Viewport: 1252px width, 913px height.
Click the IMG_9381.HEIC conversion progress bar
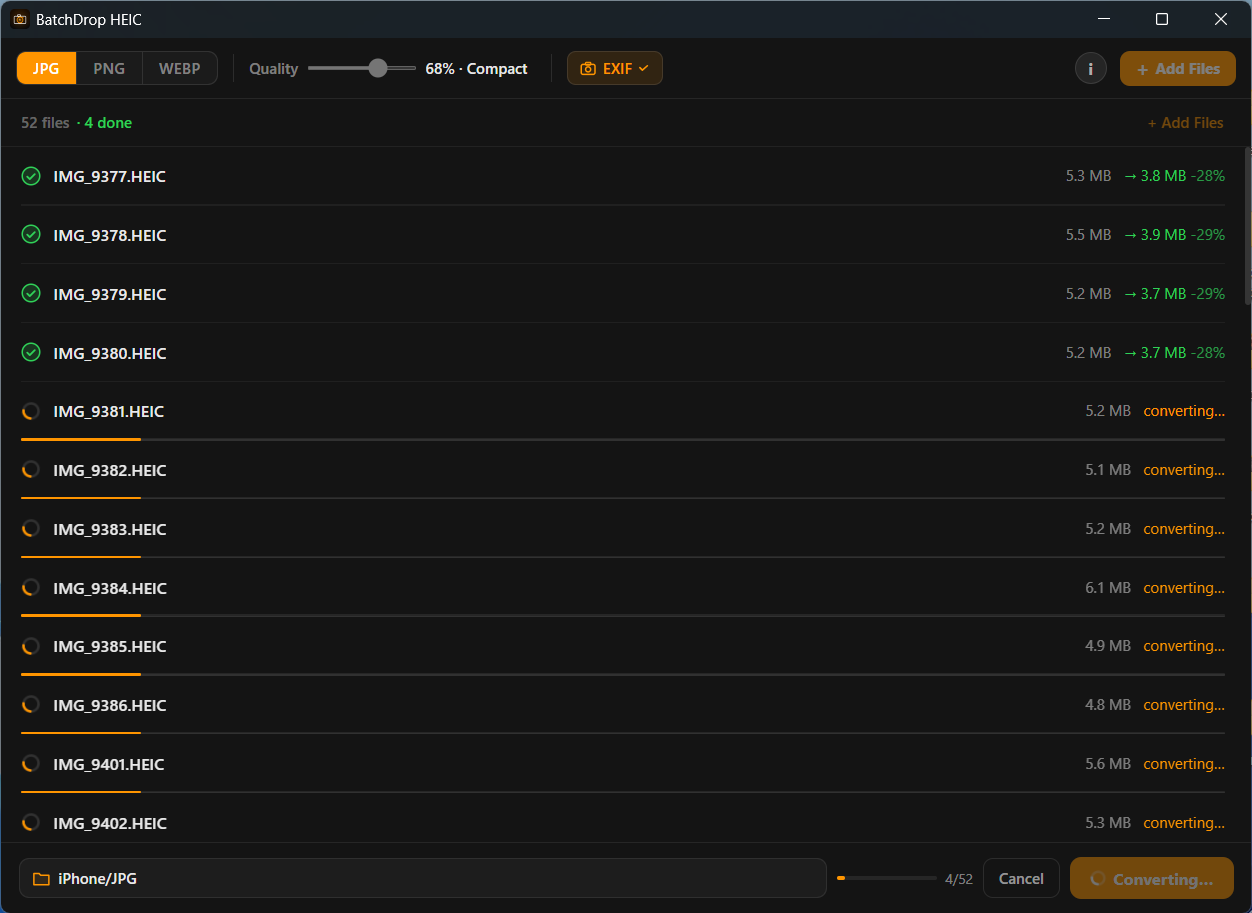pos(623,439)
